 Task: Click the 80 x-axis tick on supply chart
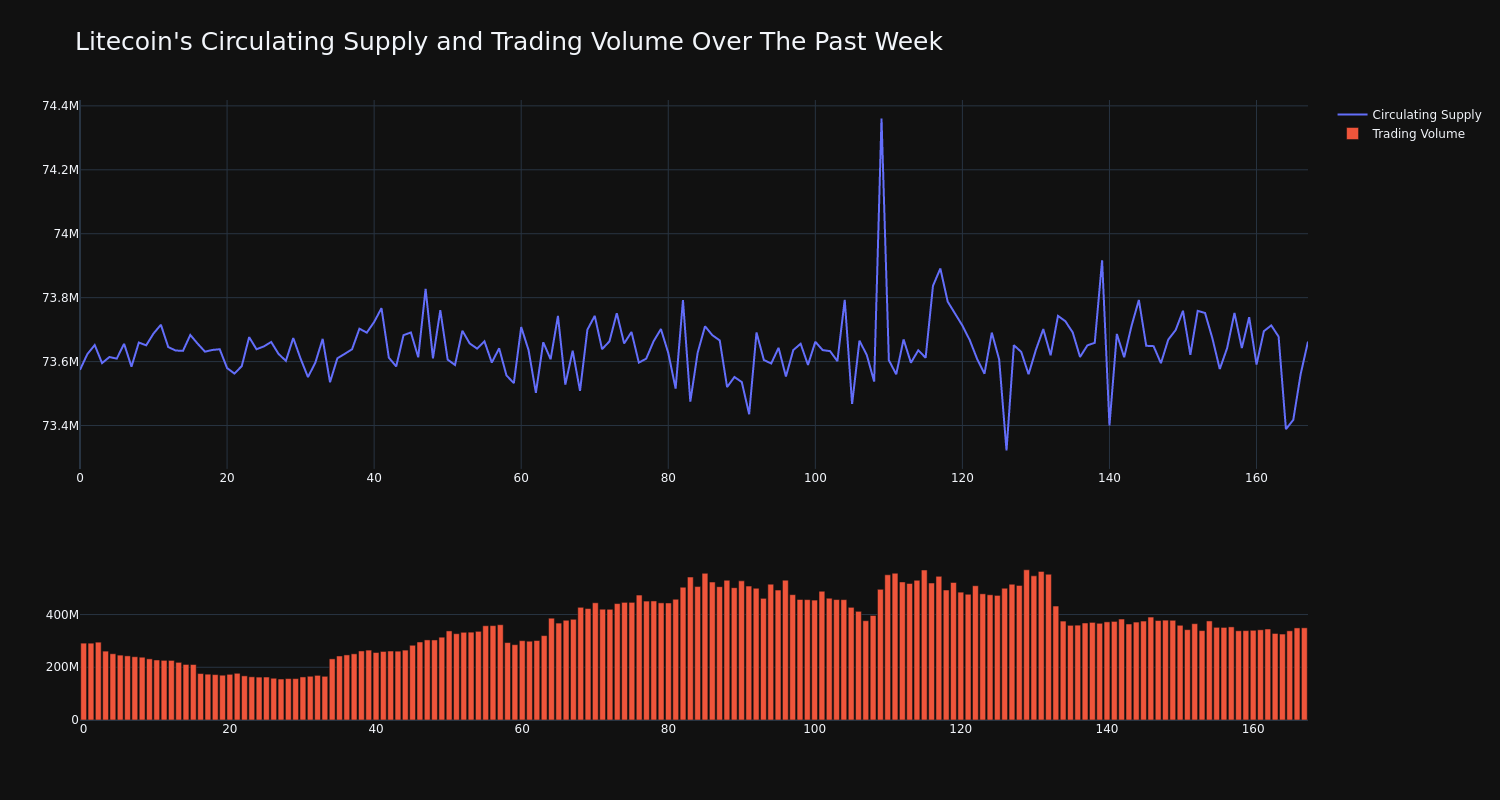[x=668, y=478]
